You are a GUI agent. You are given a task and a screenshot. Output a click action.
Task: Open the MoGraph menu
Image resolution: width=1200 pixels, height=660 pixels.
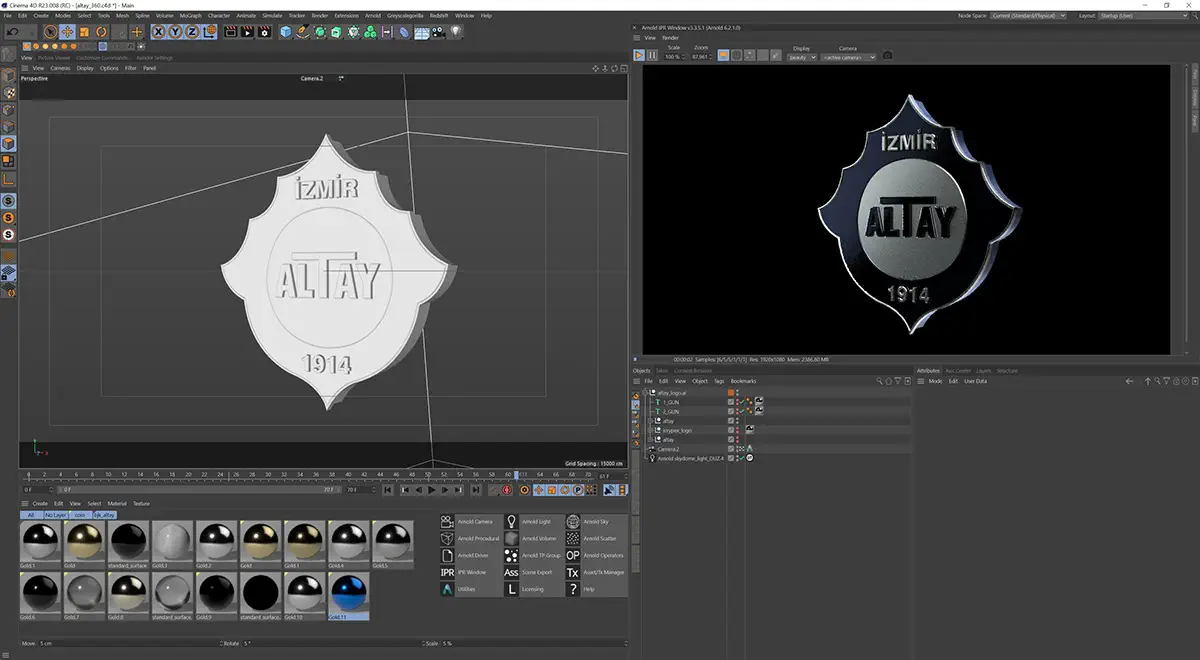tap(190, 16)
